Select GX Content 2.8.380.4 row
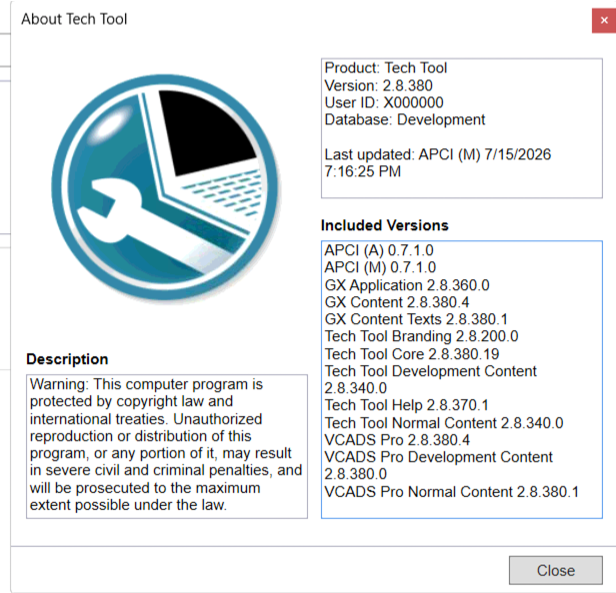The width and height of the screenshot is (616, 593). coord(397,302)
